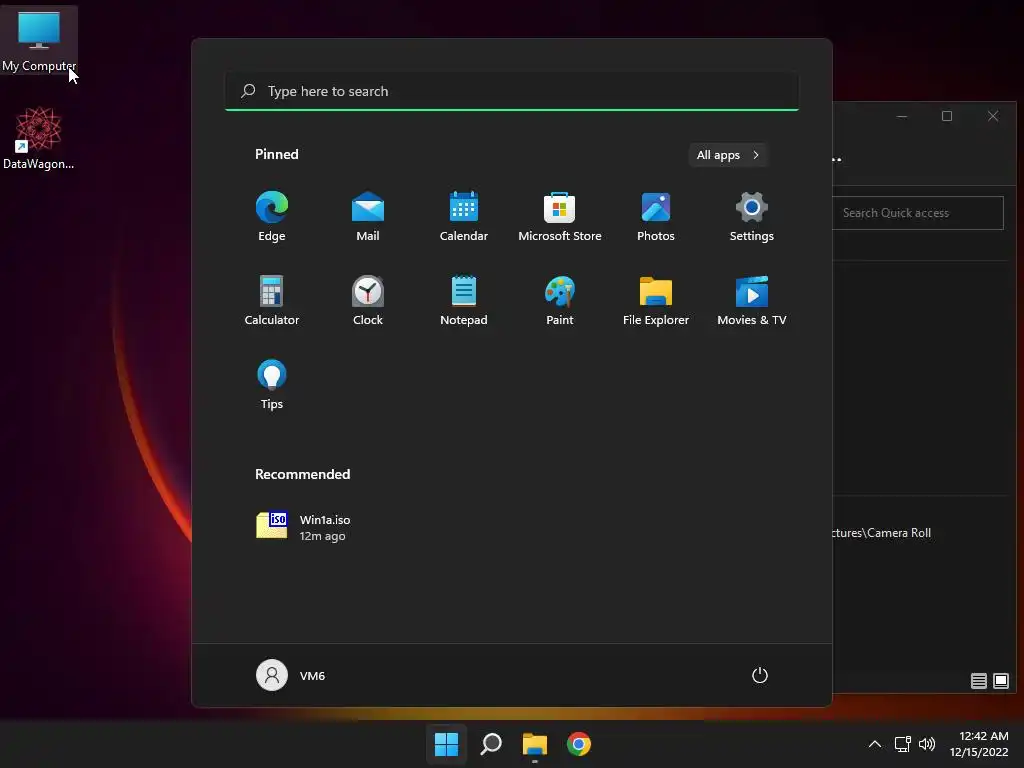This screenshot has height=768, width=1024.
Task: Open the Clock app
Action: 368,300
